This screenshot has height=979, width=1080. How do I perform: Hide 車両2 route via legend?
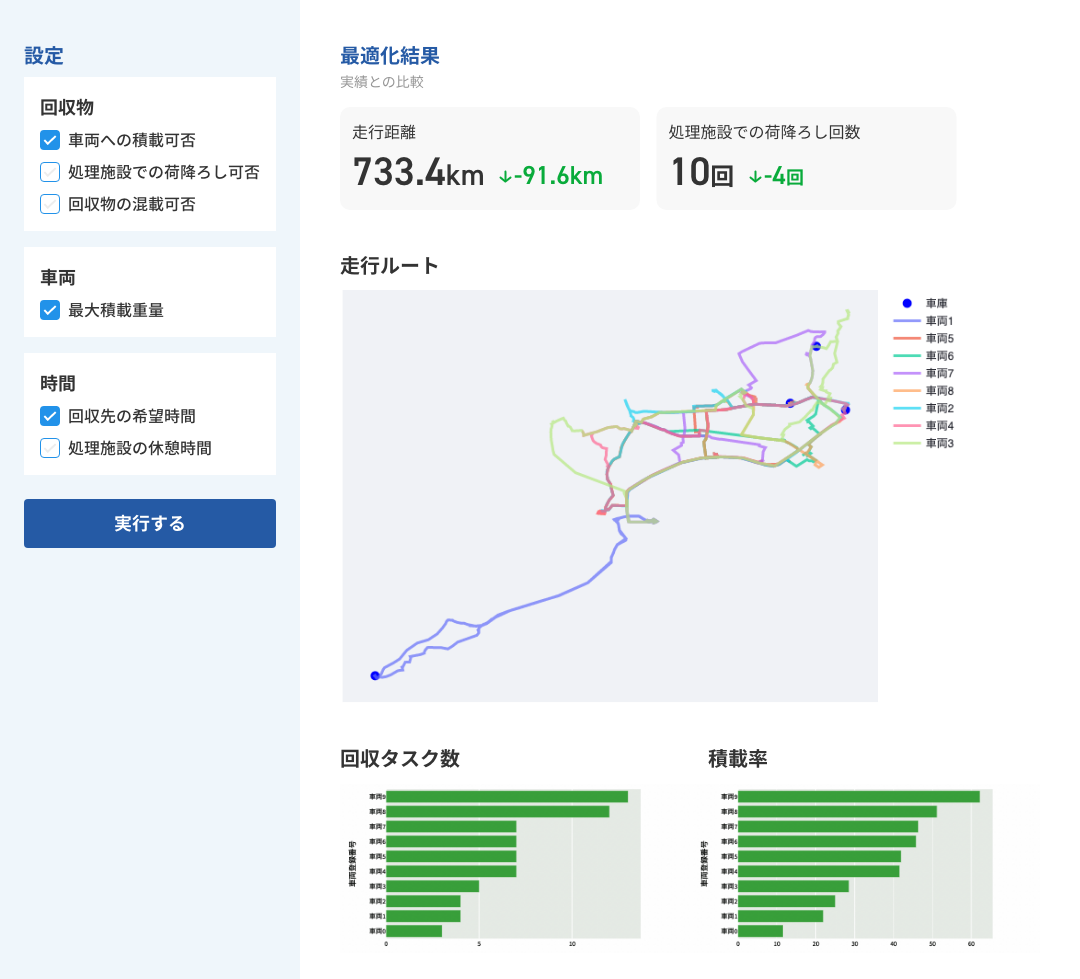click(923, 408)
